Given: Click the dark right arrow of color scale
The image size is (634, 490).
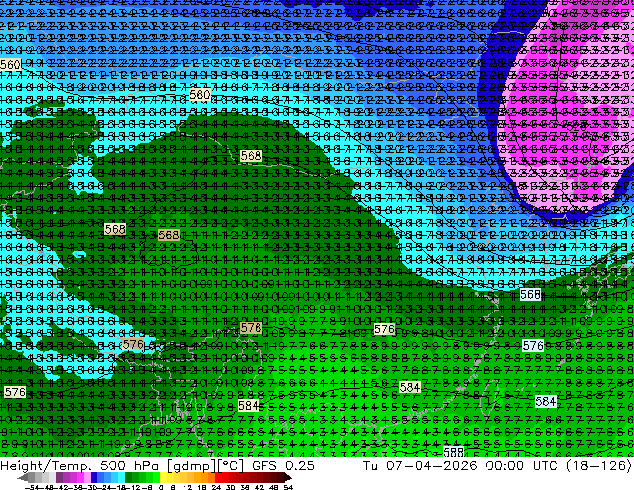Looking at the screenshot, I should pos(288,477).
